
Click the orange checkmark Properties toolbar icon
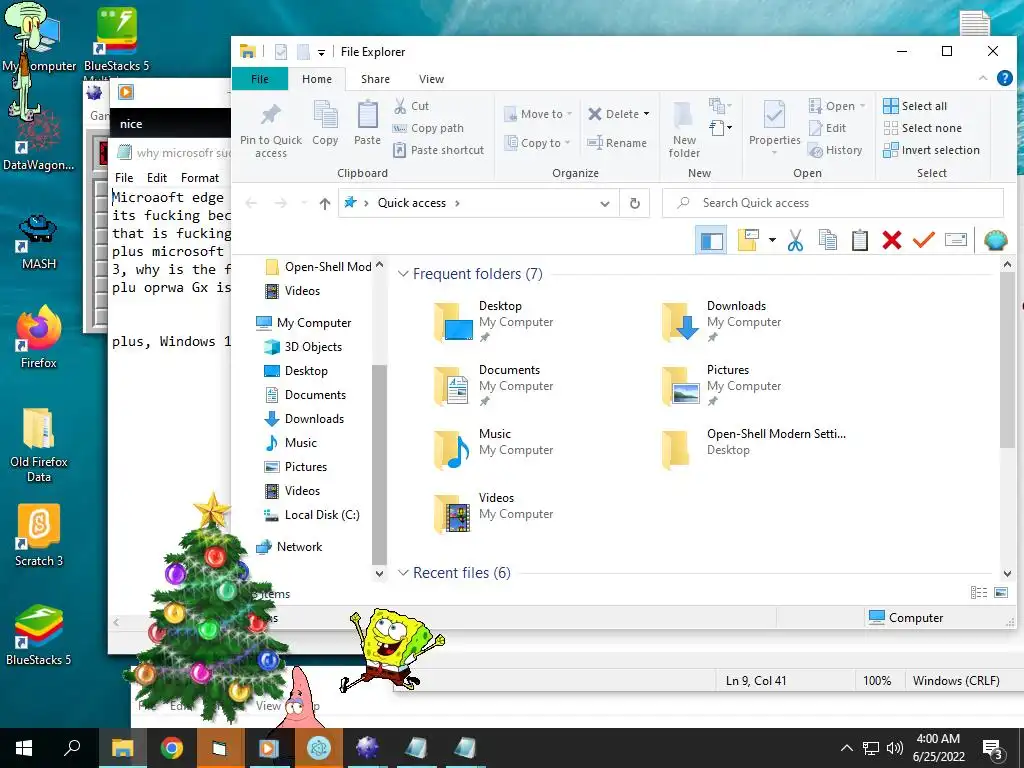[x=923, y=240]
